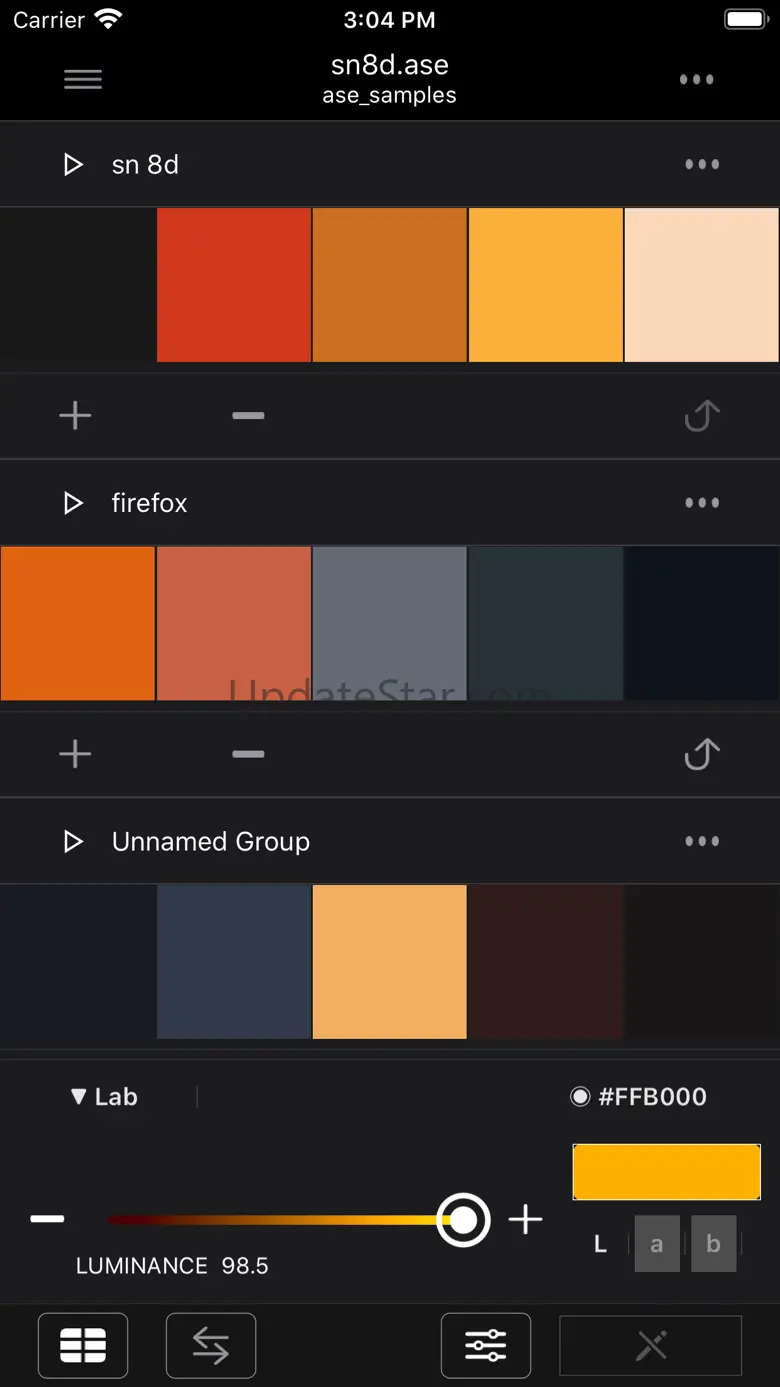
Task: Open the adjustment sliders panel
Action: [x=486, y=1346]
